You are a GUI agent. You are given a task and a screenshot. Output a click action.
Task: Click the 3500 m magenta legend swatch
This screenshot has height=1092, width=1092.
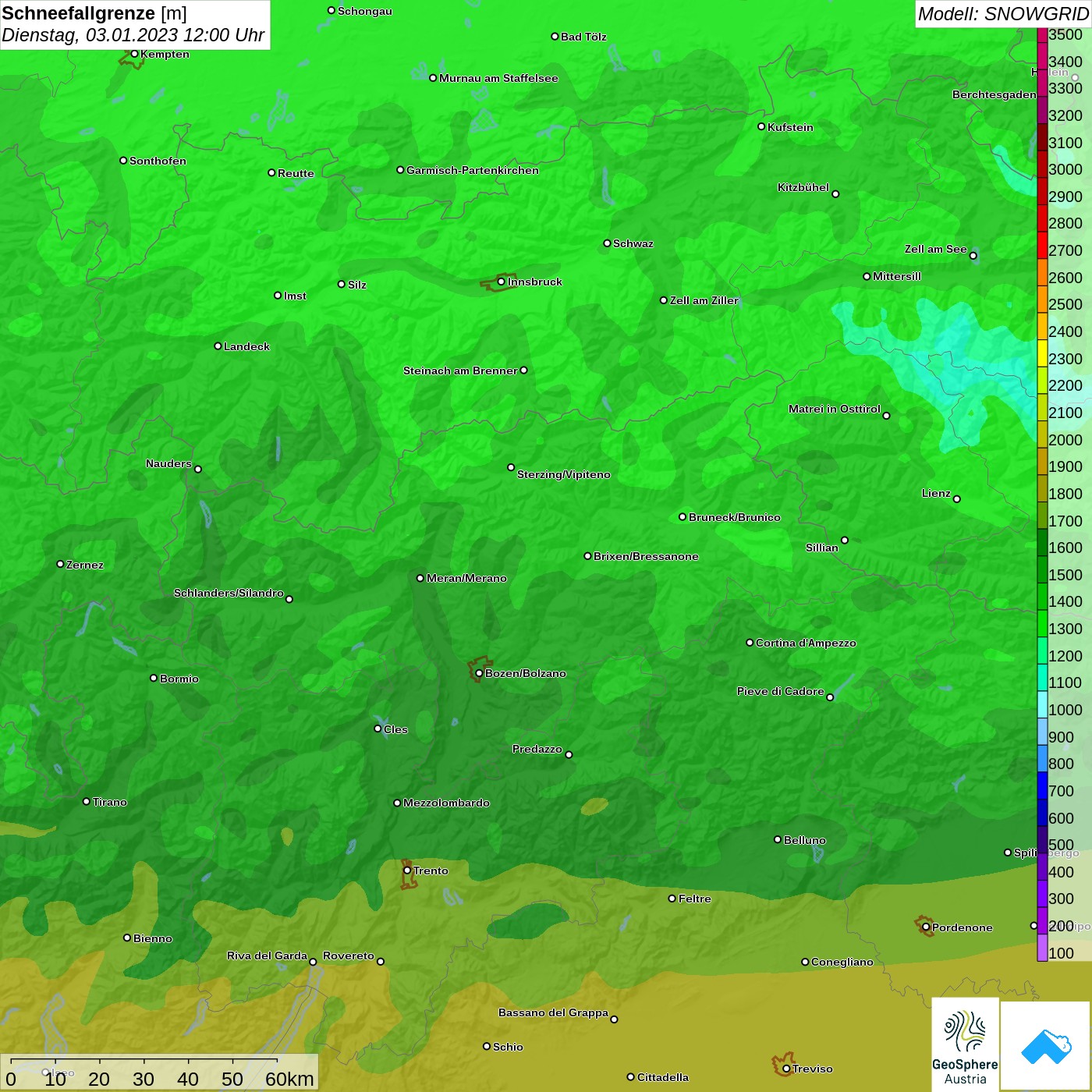[1042, 35]
